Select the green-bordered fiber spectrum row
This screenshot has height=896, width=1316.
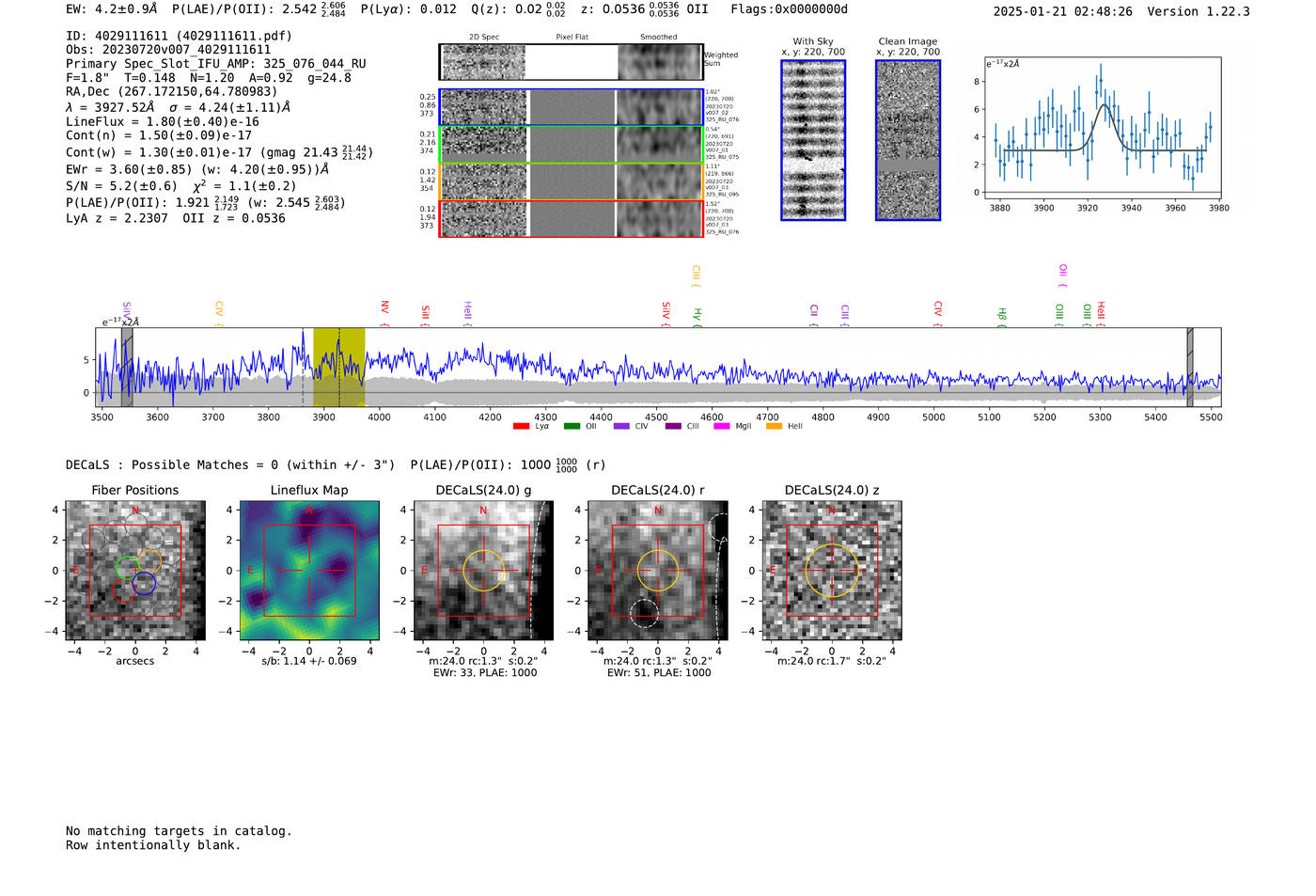click(572, 145)
